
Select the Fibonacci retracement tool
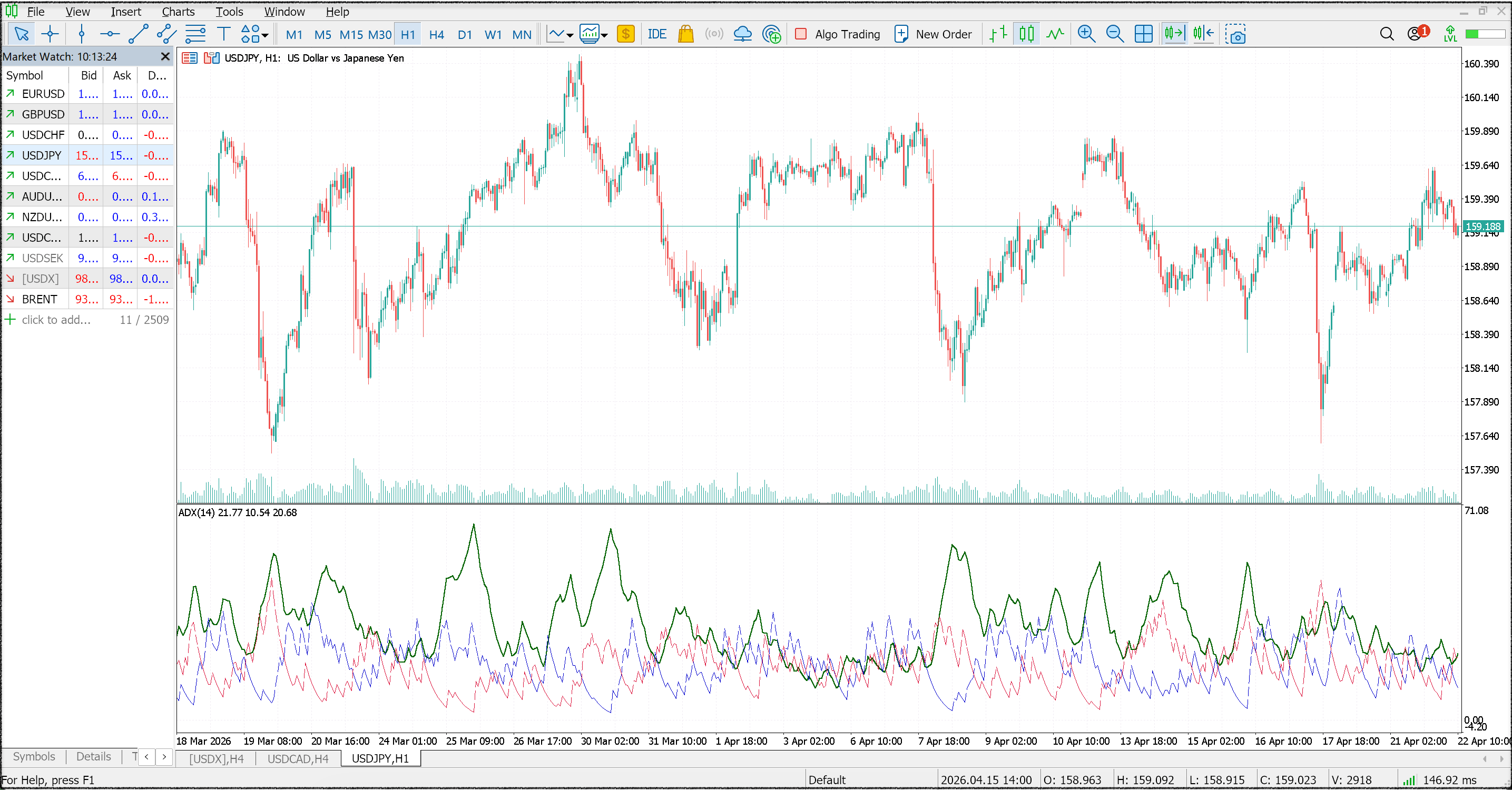[x=195, y=34]
